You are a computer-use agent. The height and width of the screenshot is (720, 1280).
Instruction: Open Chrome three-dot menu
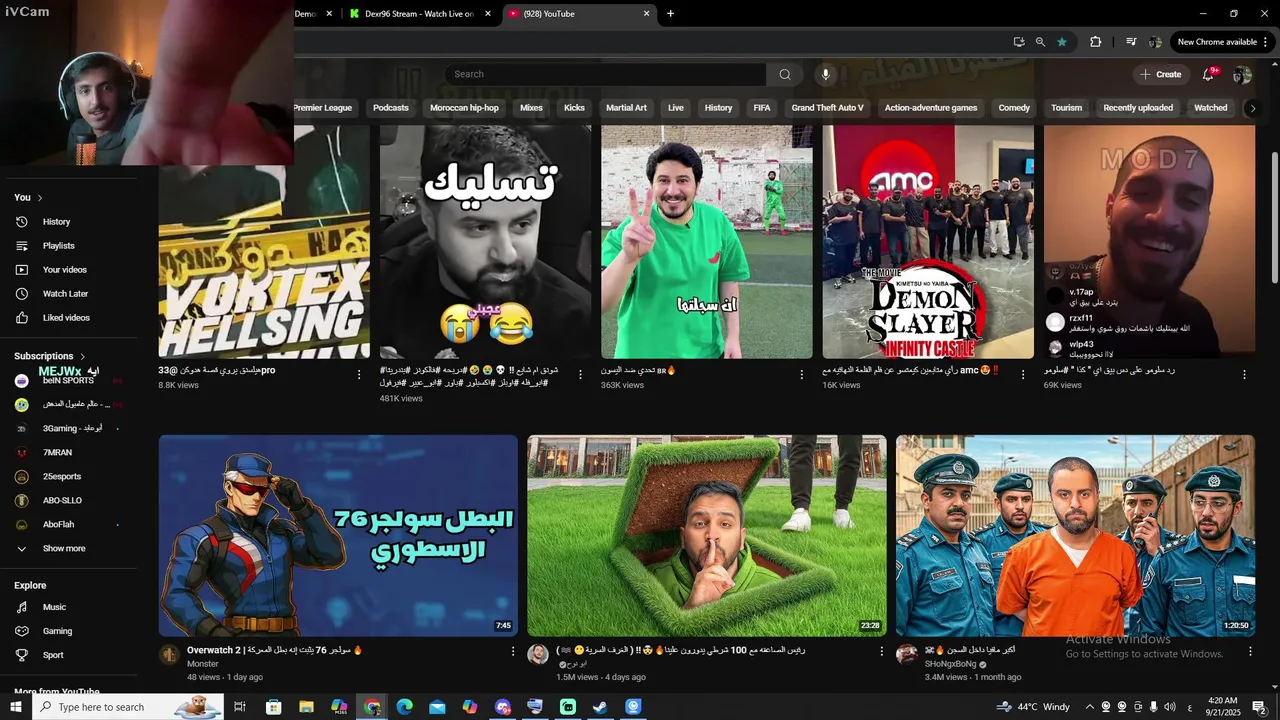1266,42
